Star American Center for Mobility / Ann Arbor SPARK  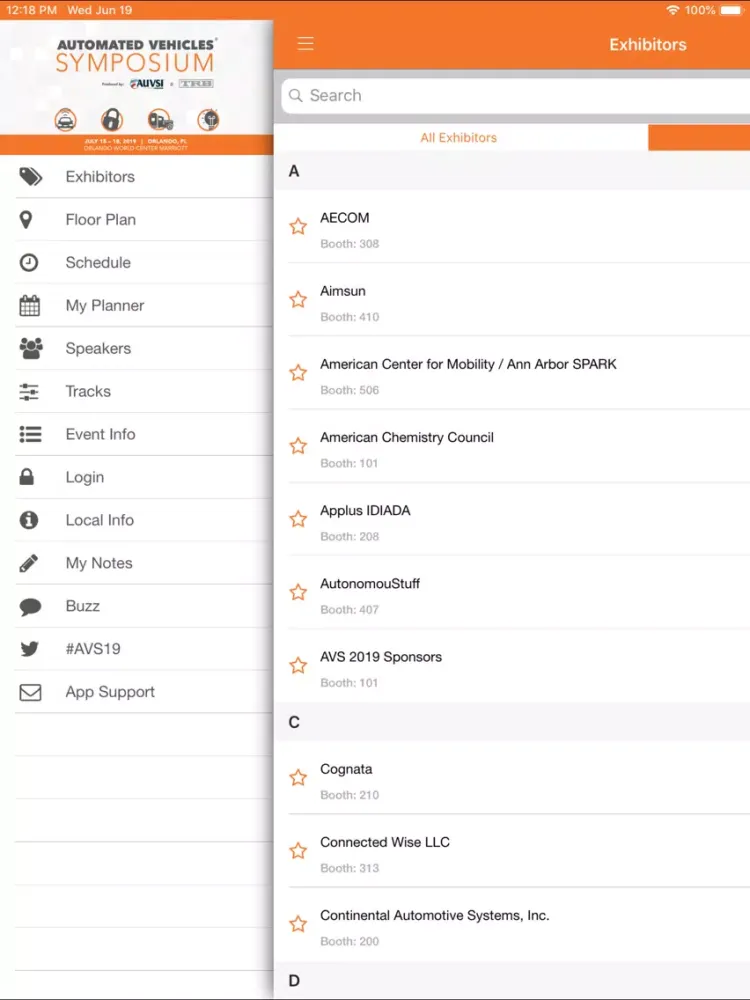(298, 372)
